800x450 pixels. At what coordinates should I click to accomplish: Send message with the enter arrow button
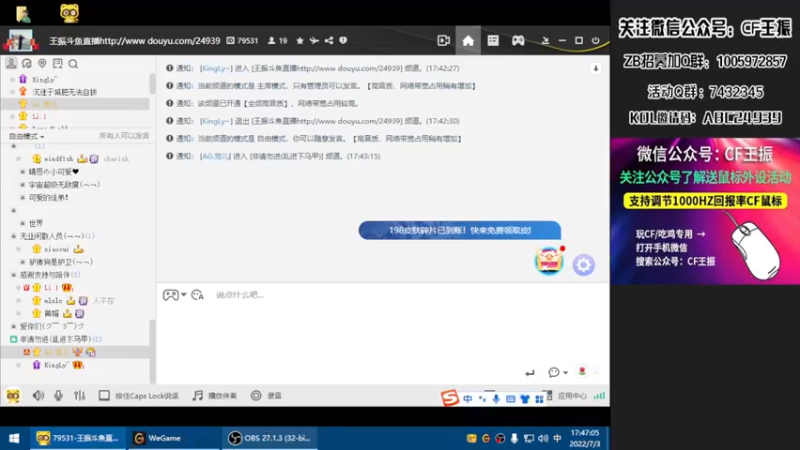530,373
